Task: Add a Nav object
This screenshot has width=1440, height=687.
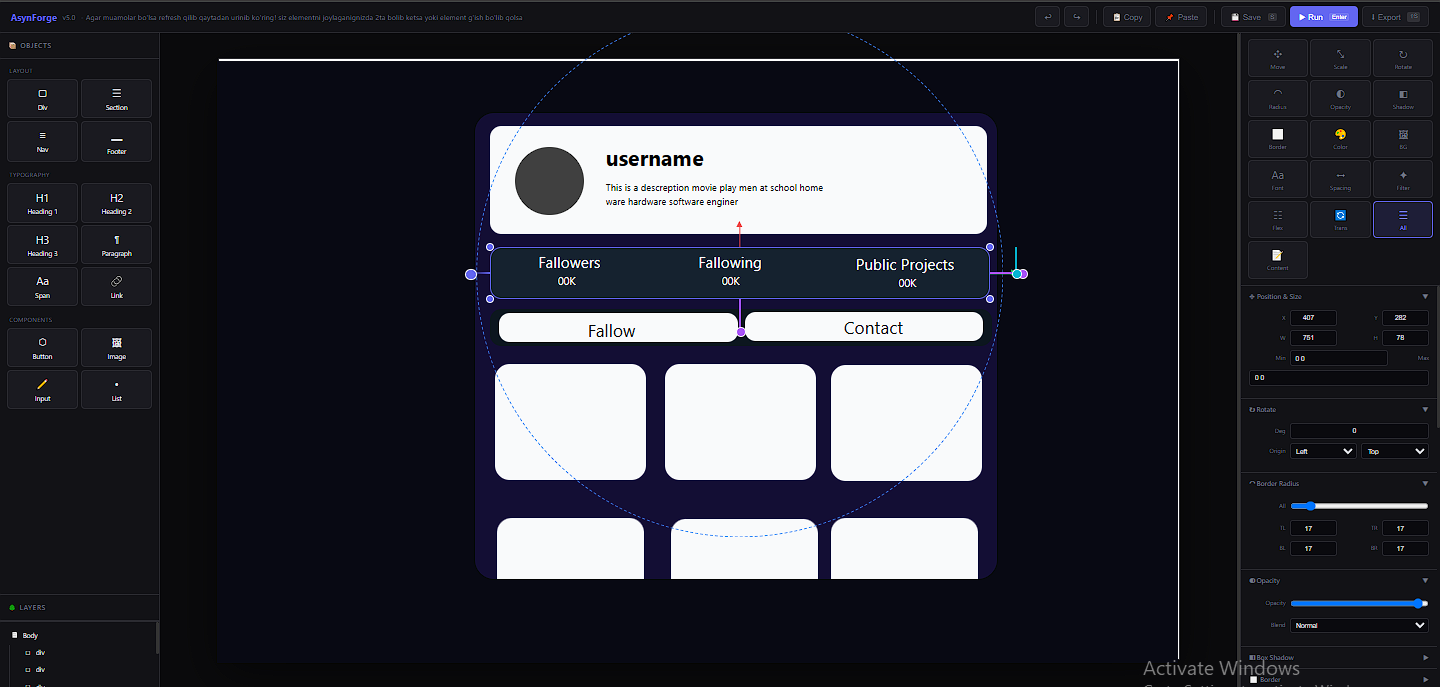Action: click(x=42, y=141)
